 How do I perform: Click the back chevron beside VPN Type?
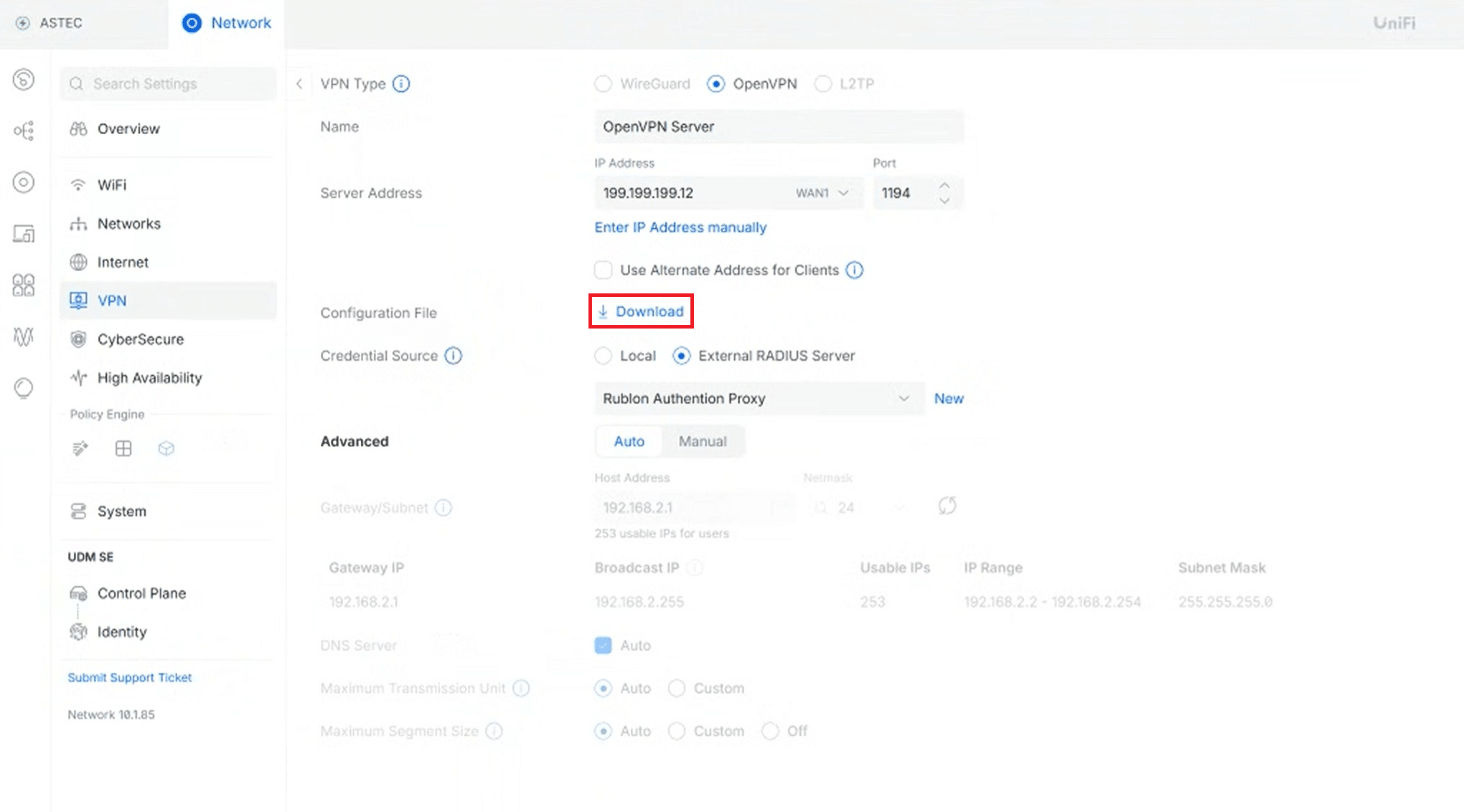pyautogui.click(x=299, y=84)
